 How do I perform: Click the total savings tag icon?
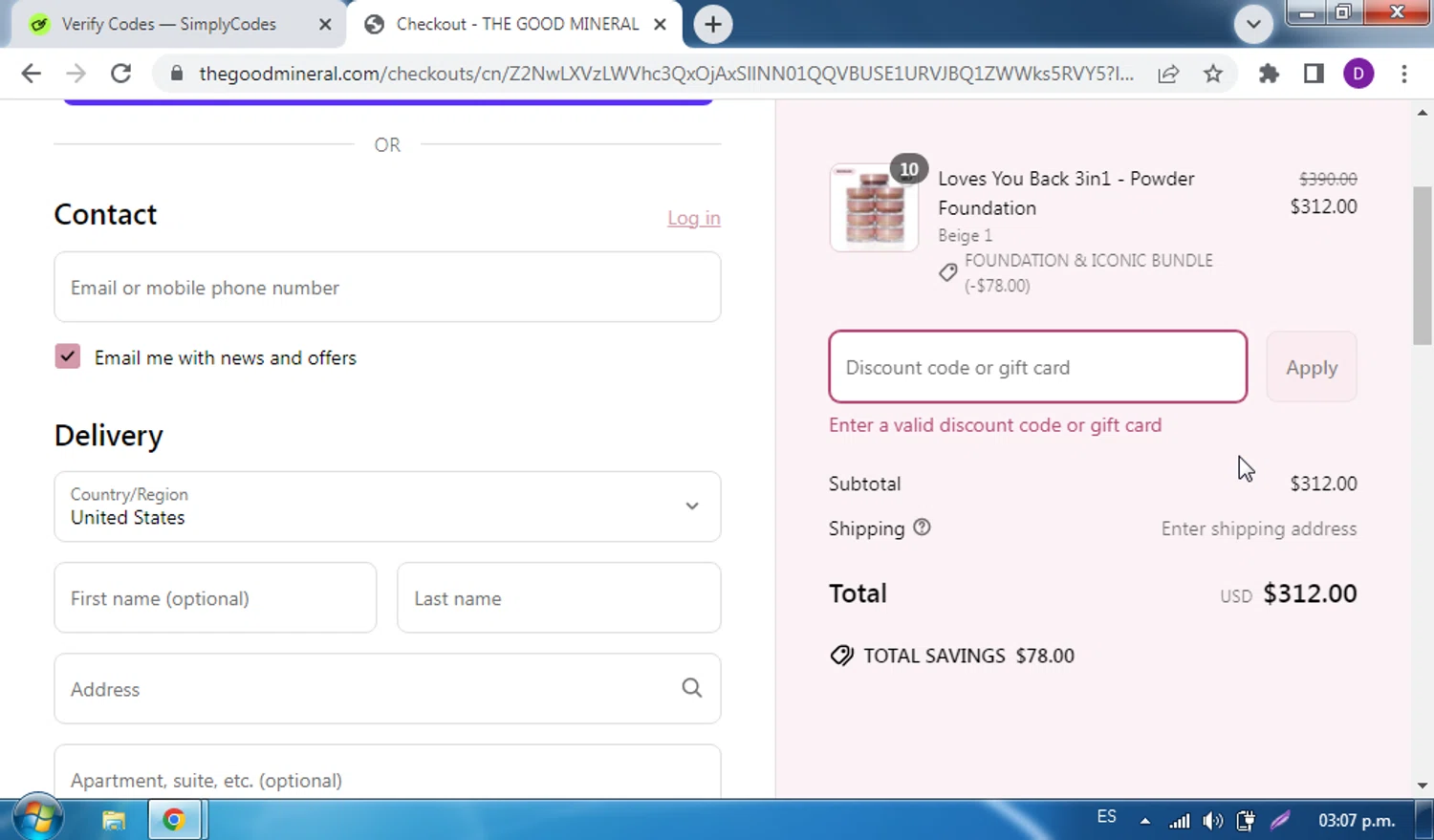tap(841, 656)
